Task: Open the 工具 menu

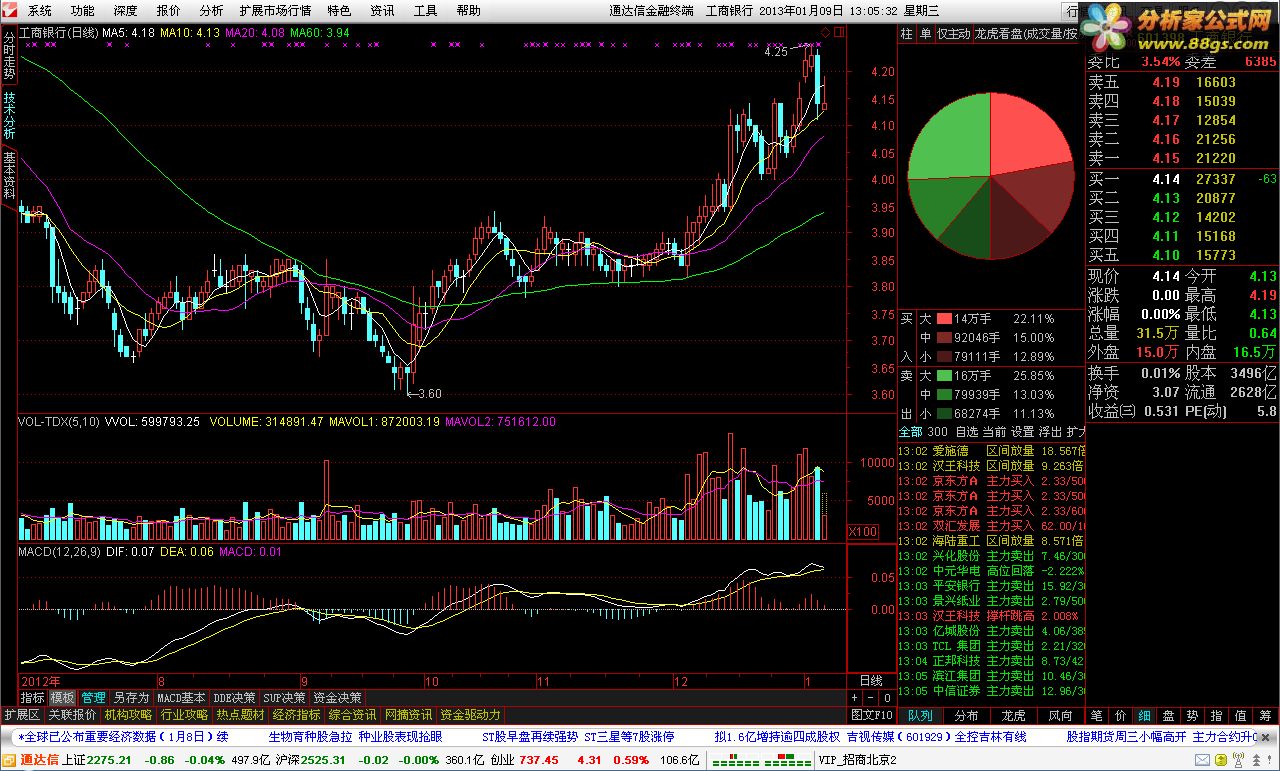Action: 425,11
